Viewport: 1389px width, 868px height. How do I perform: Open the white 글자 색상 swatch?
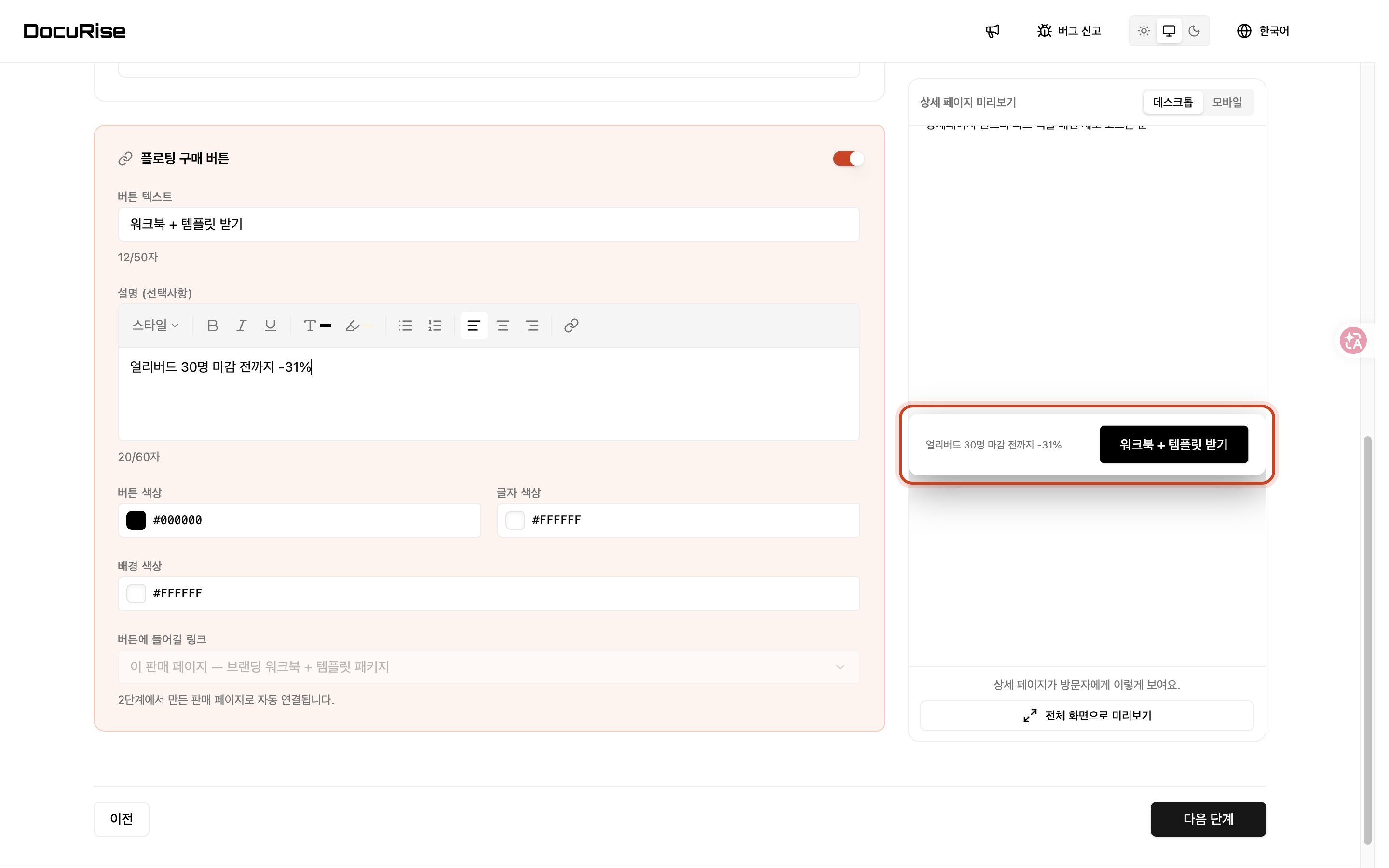coord(515,520)
